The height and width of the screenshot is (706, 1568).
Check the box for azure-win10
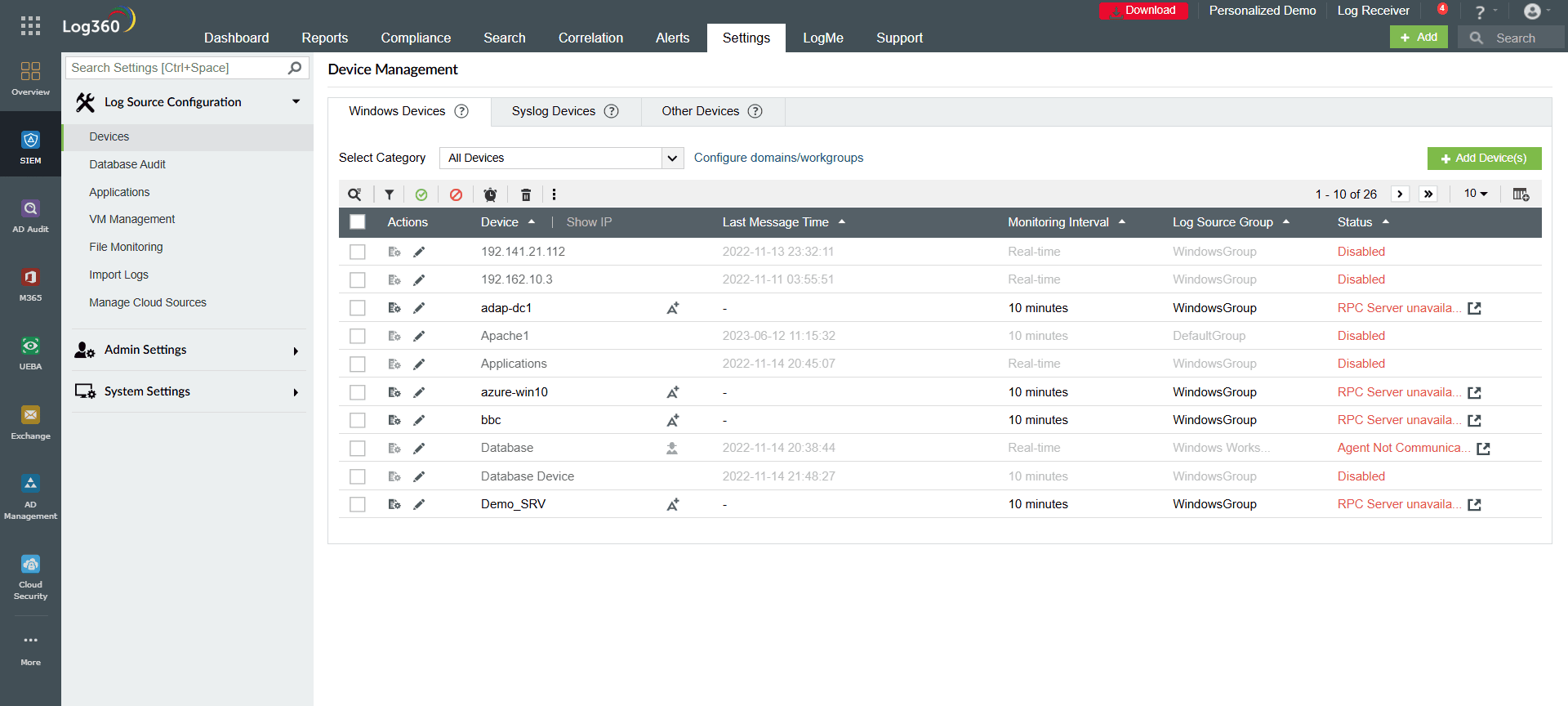pyautogui.click(x=358, y=392)
